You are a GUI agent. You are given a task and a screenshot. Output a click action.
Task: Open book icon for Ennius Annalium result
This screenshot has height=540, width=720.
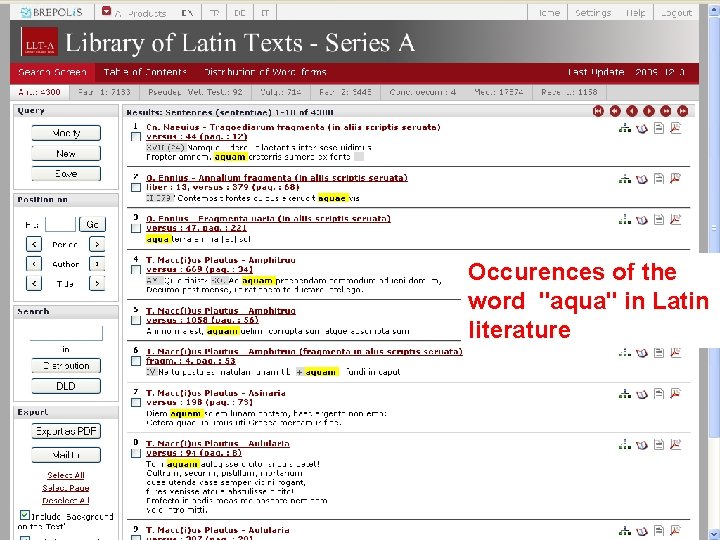tap(642, 179)
